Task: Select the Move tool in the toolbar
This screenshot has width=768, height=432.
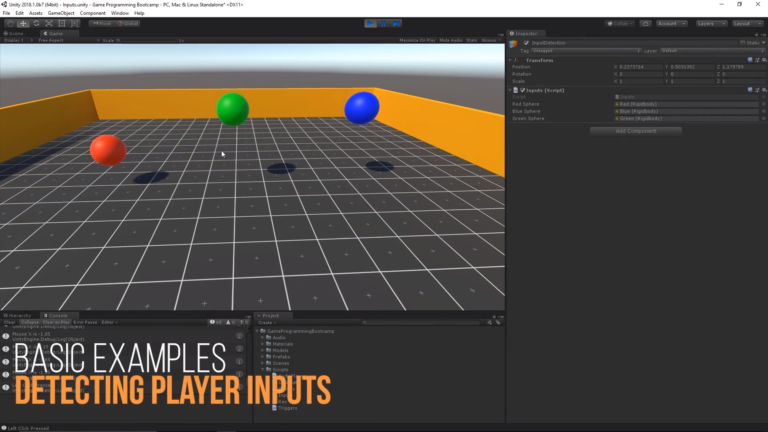Action: click(x=23, y=24)
